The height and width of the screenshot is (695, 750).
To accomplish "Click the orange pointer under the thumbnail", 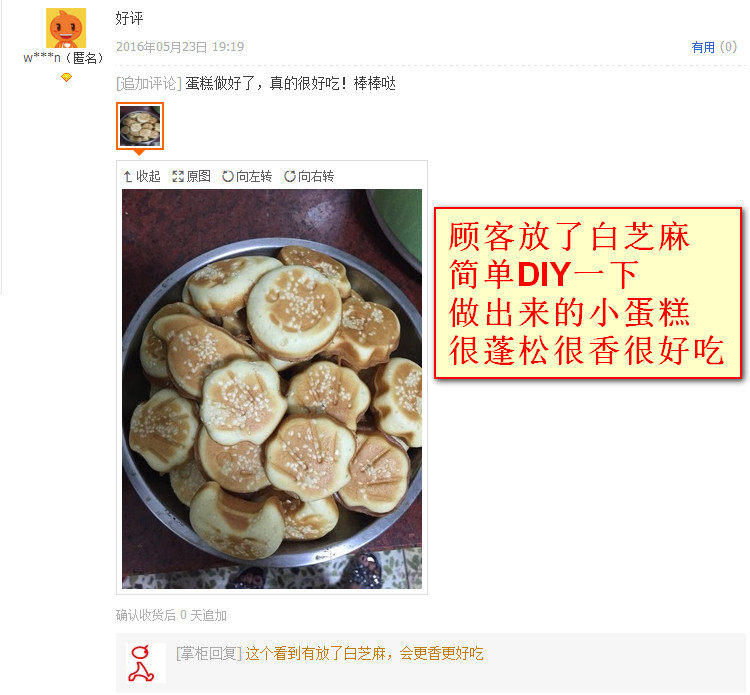I will click(x=139, y=153).
